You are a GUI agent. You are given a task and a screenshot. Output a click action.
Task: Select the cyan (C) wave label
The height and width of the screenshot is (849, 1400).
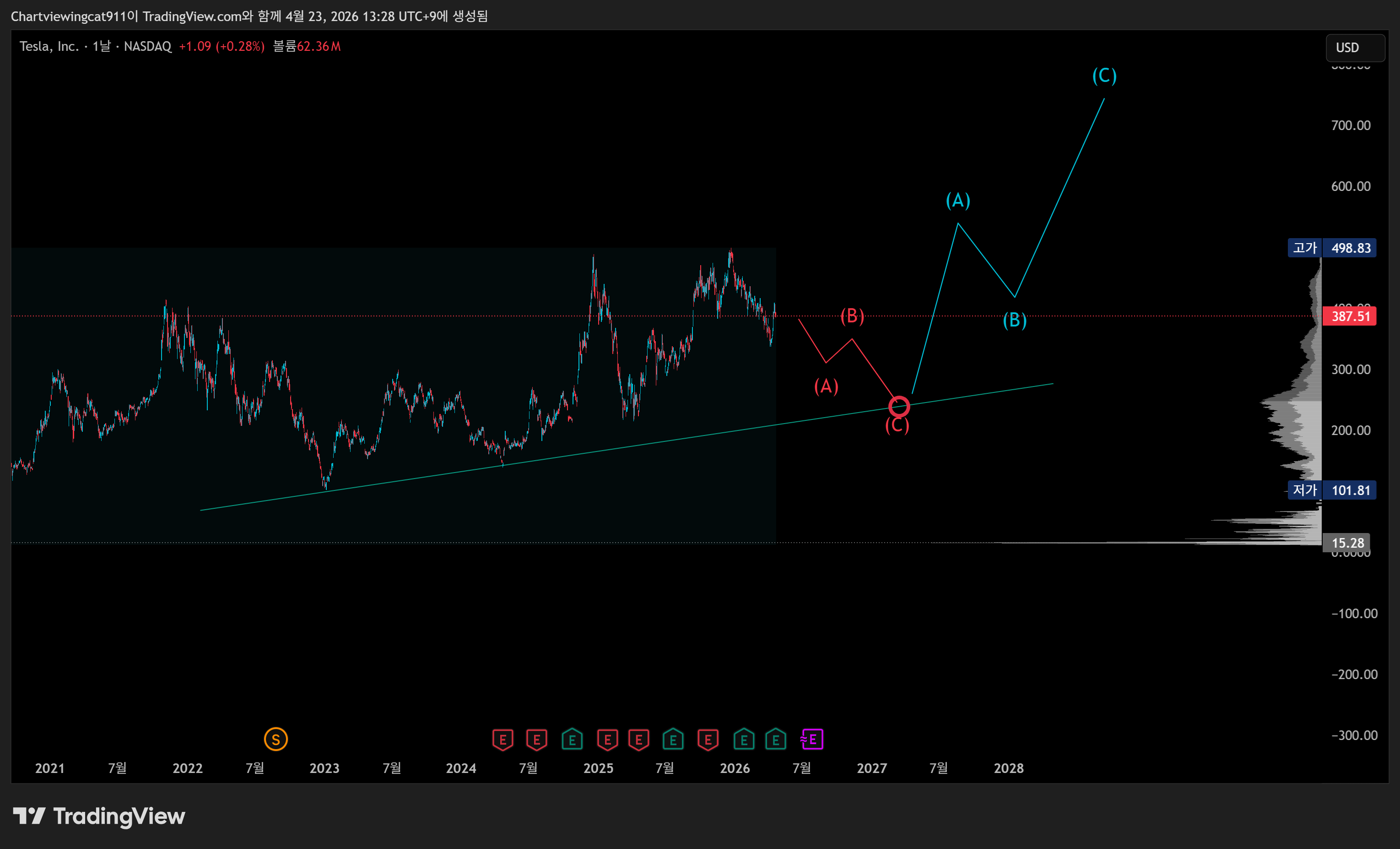point(1104,75)
